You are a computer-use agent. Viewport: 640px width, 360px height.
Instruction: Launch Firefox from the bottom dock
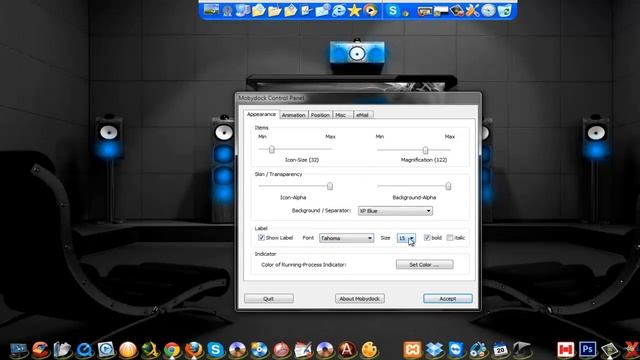coord(194,350)
